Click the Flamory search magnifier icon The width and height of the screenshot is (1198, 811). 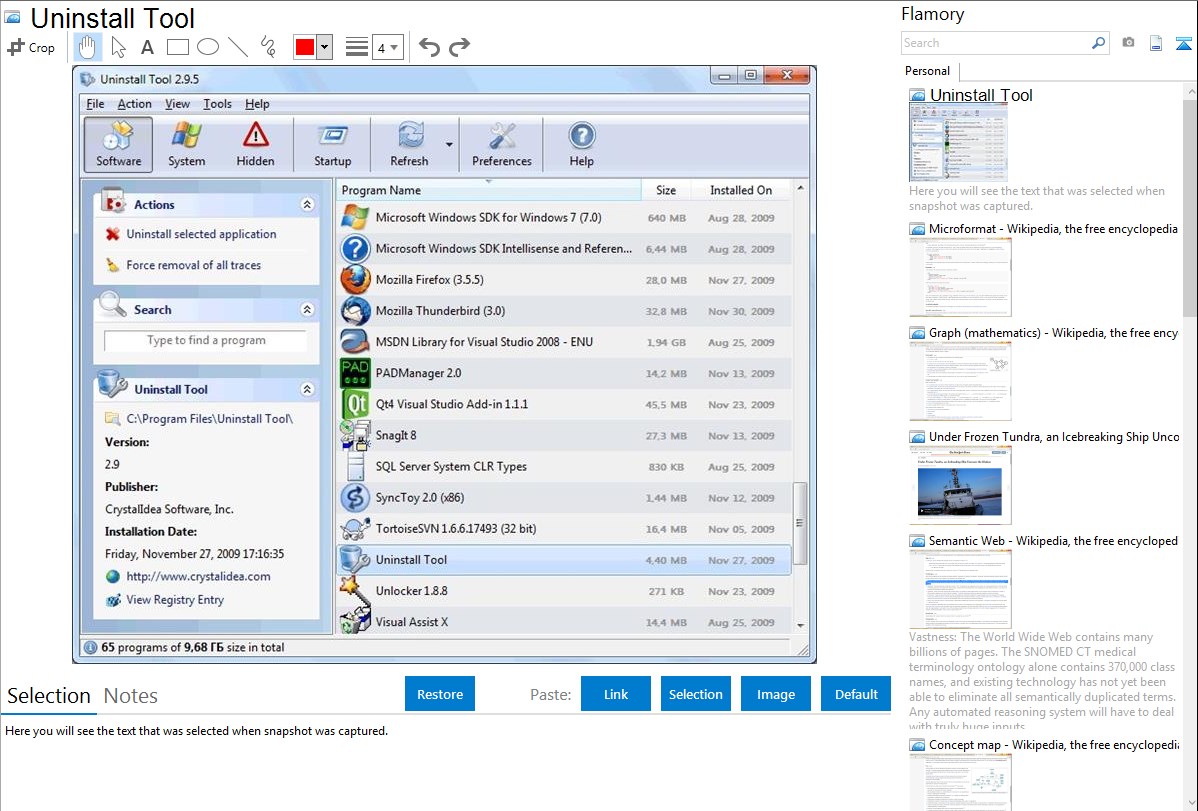point(1098,43)
